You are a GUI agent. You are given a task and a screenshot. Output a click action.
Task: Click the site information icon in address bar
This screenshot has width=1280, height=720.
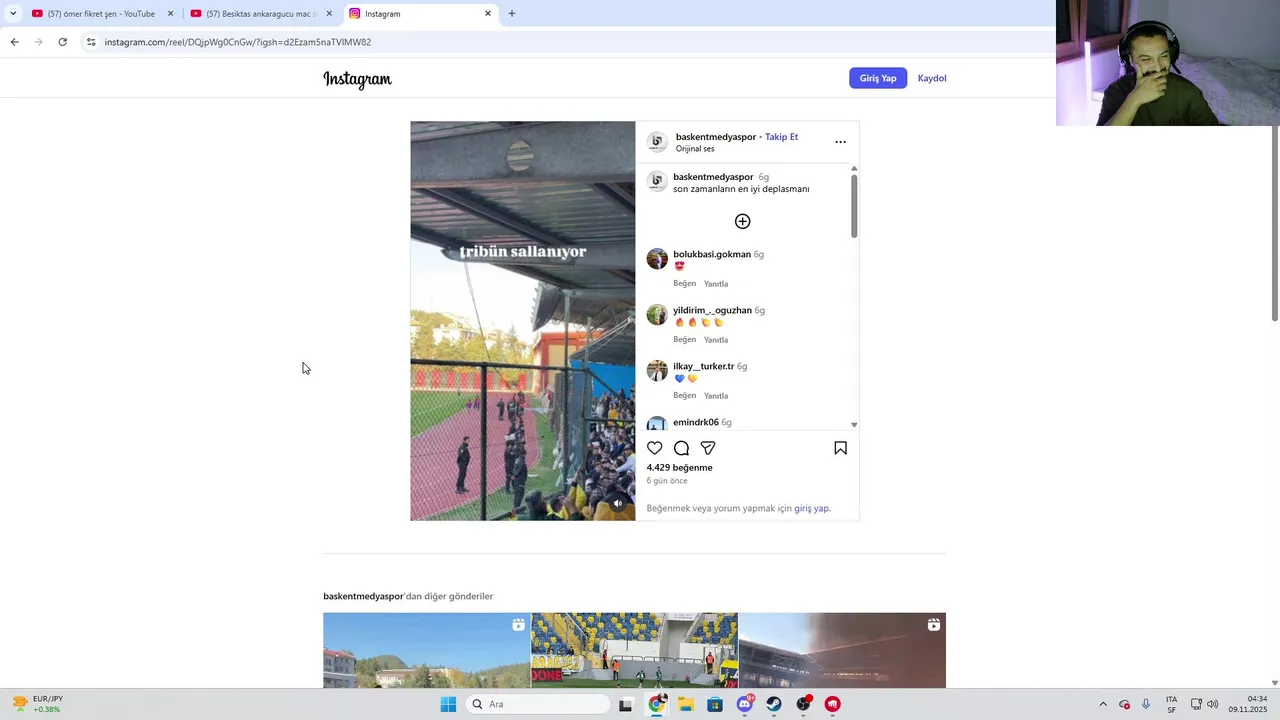(91, 42)
